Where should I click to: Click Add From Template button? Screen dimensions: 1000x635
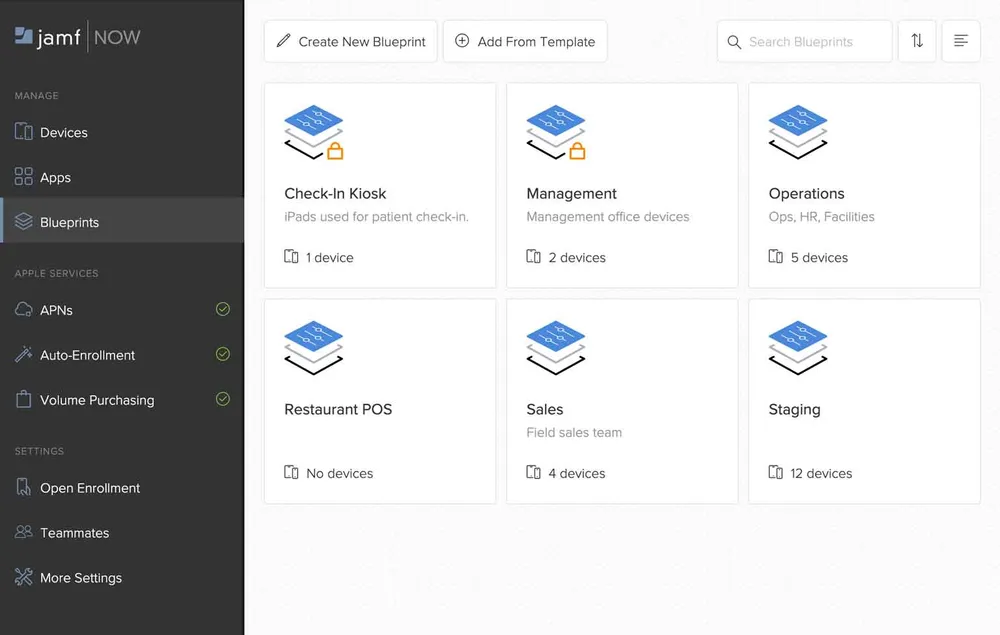[525, 42]
